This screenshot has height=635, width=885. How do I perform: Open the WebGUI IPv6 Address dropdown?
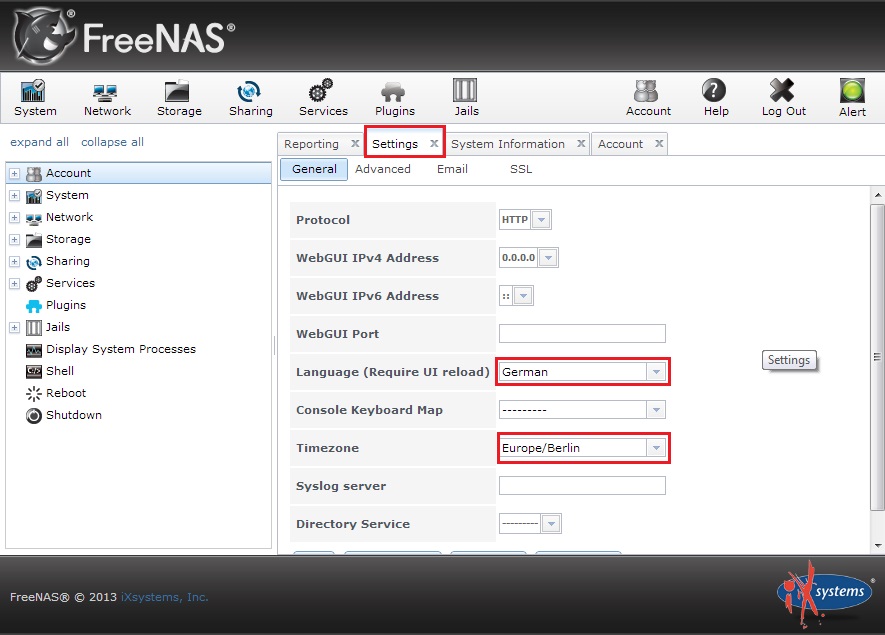(523, 296)
